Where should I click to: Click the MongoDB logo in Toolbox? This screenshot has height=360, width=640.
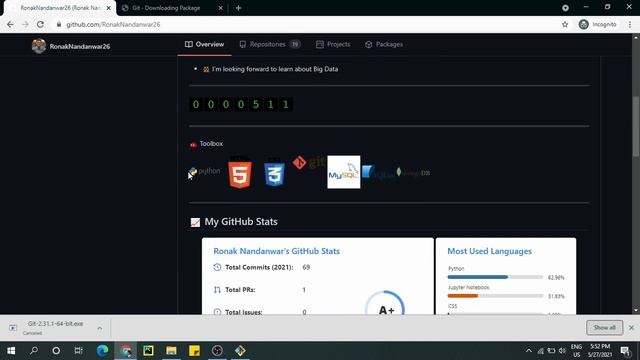pos(413,173)
